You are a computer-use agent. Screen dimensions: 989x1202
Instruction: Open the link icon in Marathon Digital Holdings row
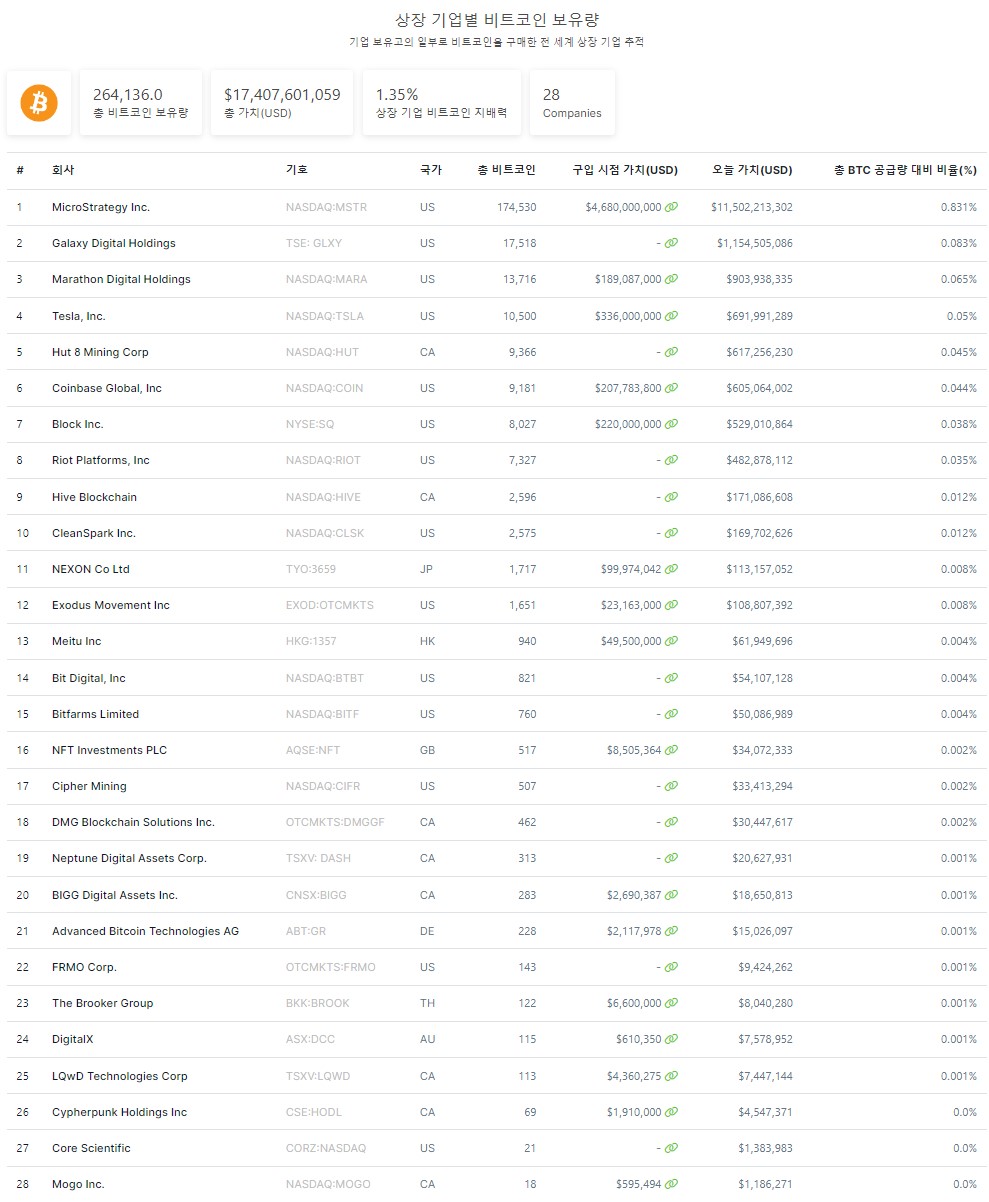pos(671,279)
